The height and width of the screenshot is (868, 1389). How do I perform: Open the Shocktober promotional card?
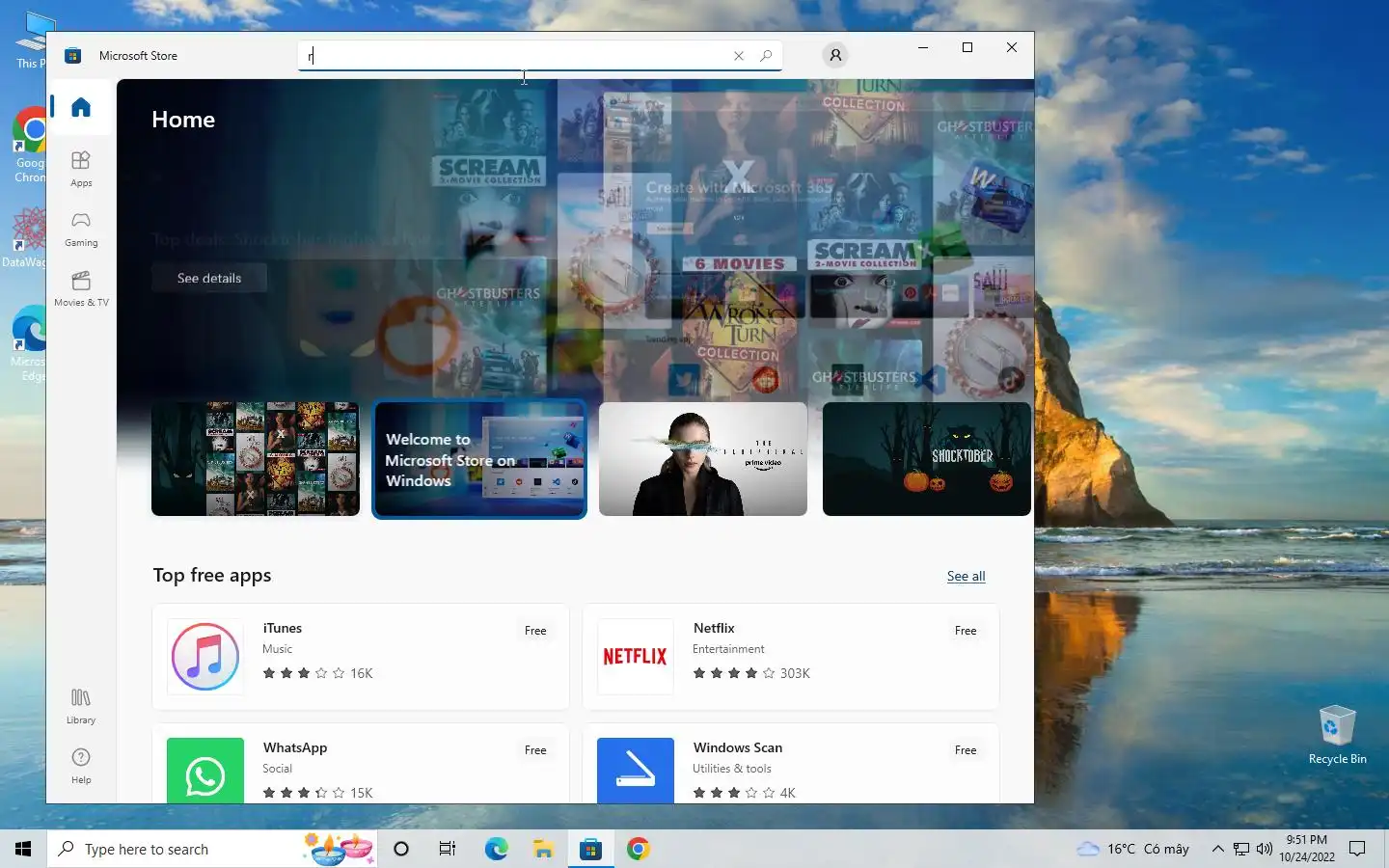[927, 459]
